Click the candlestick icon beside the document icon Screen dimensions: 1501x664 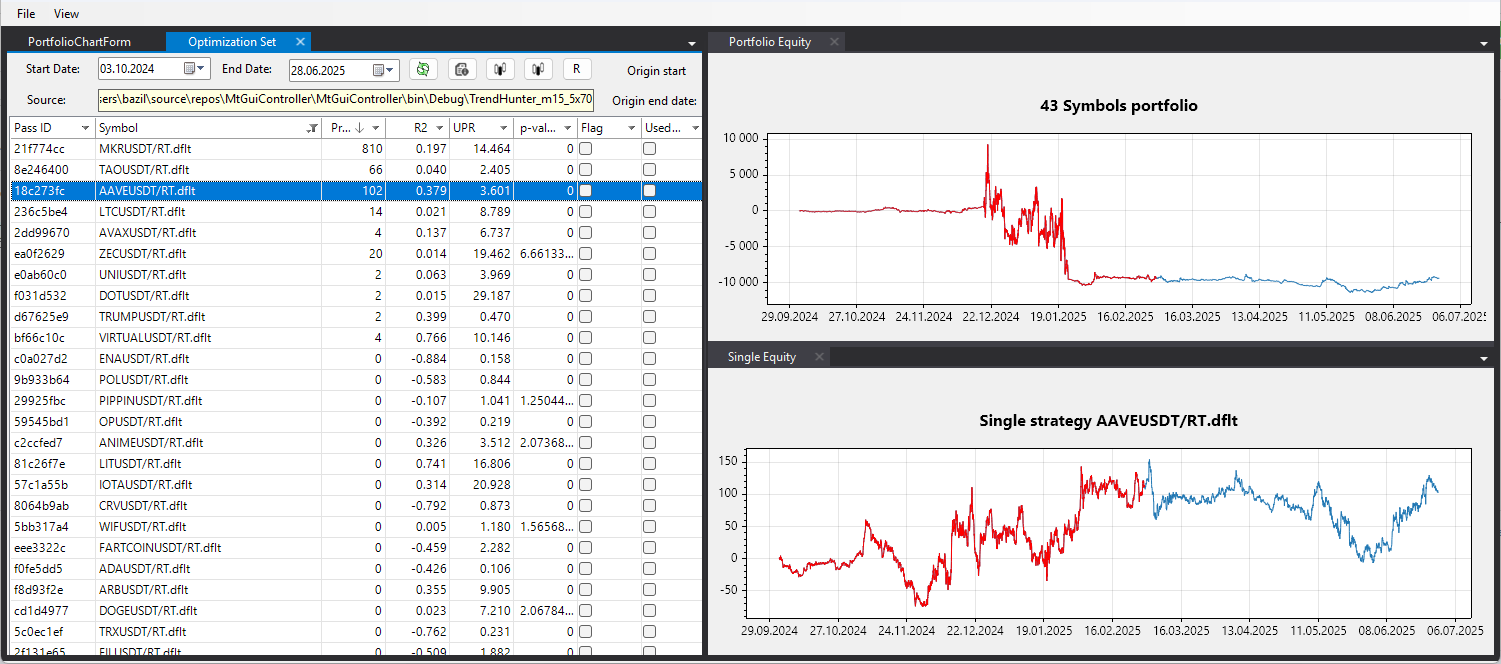coord(500,69)
